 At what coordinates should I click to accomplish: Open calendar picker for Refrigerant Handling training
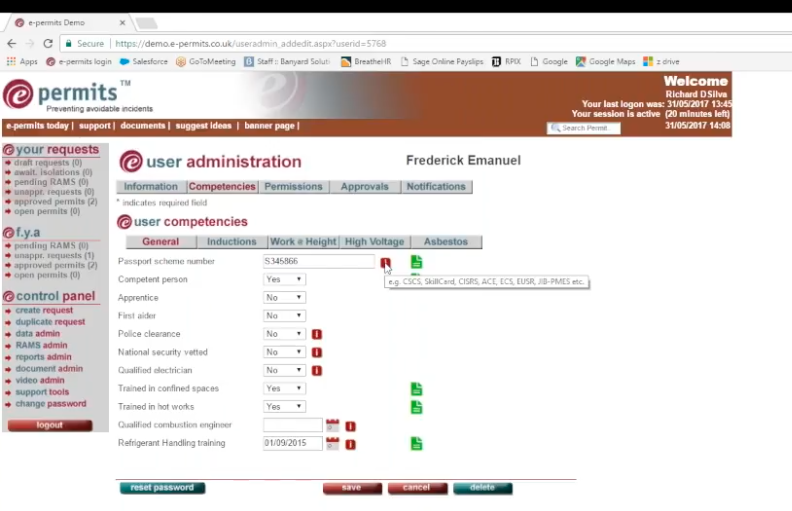click(x=332, y=443)
